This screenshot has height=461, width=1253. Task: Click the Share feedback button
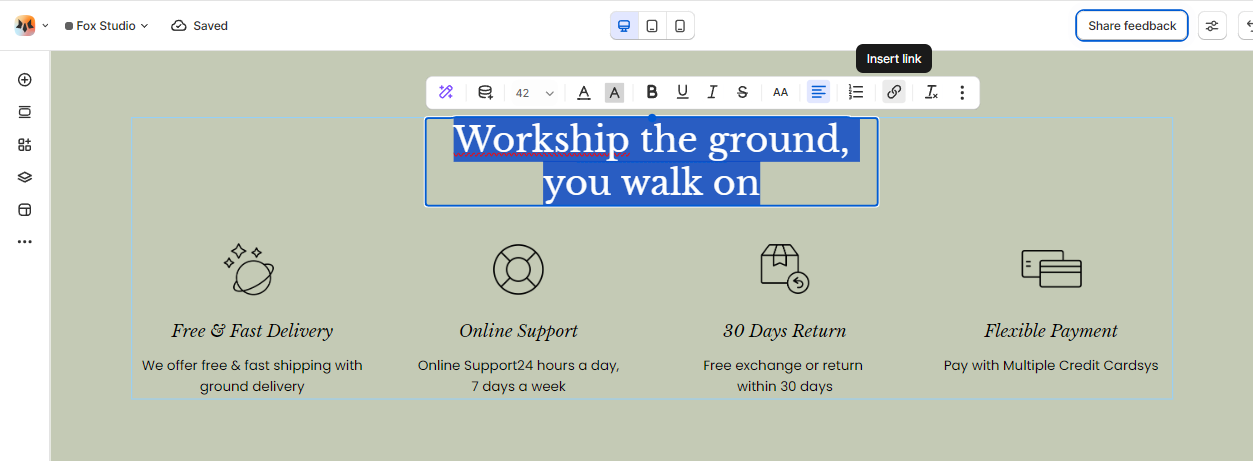(1132, 26)
